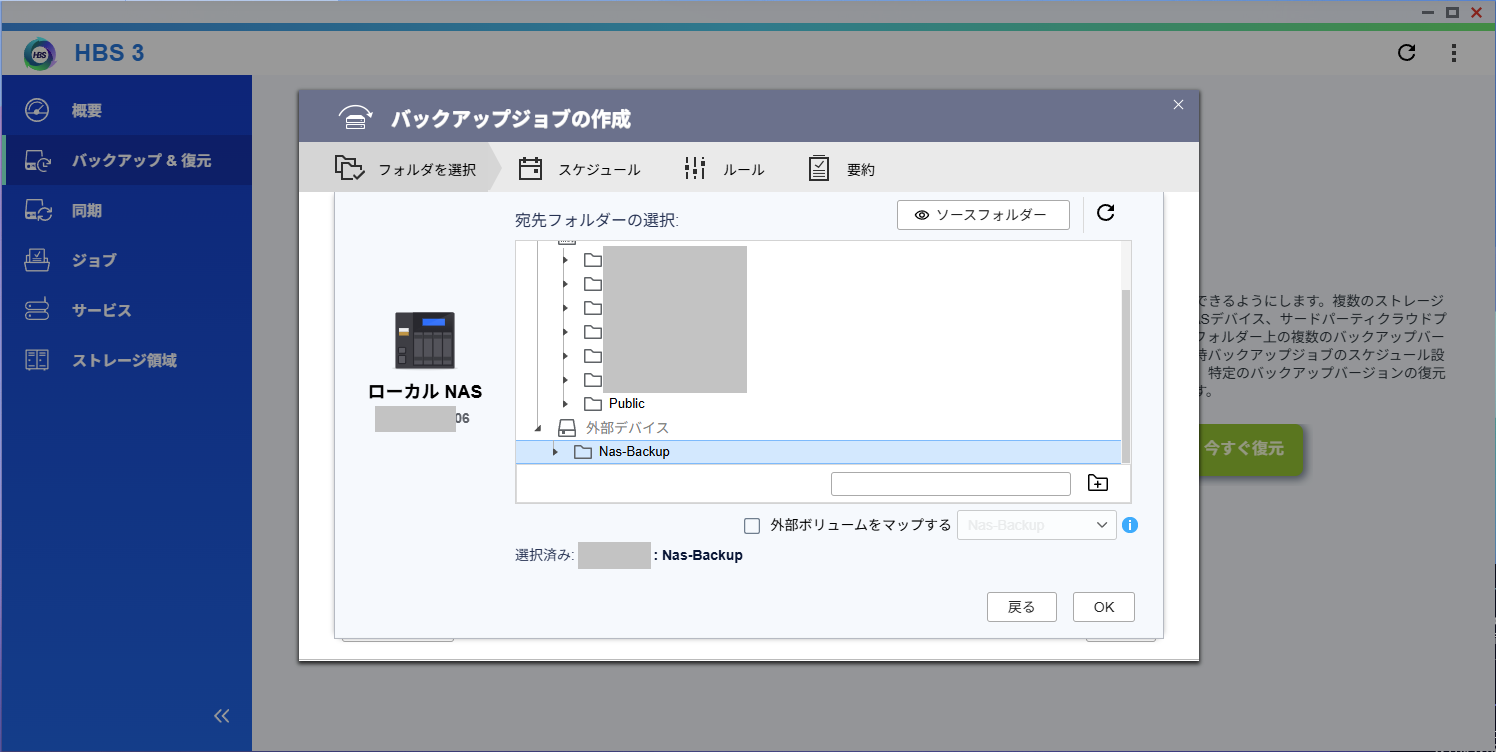Open the Nas-Backup volume dropdown
This screenshot has height=752, width=1496.
pyautogui.click(x=1036, y=525)
